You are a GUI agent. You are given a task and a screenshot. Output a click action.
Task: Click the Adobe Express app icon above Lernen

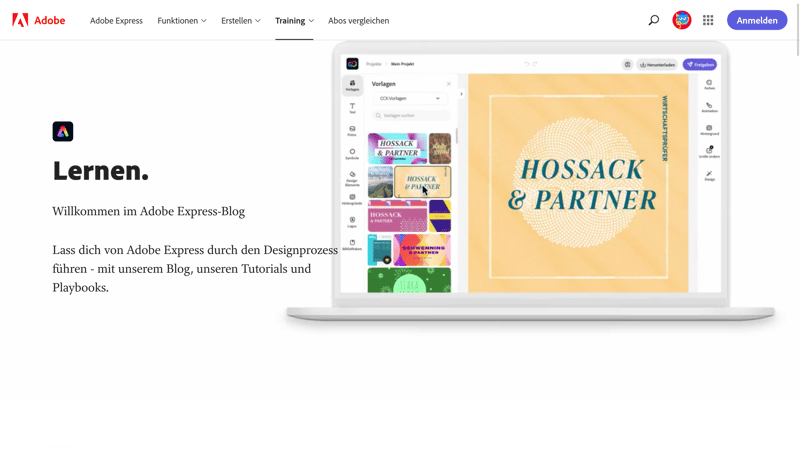pos(63,131)
